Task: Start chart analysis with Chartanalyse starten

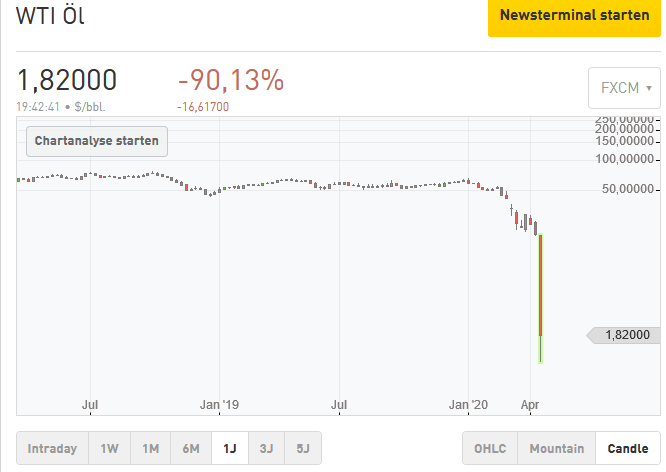Action: click(x=97, y=141)
